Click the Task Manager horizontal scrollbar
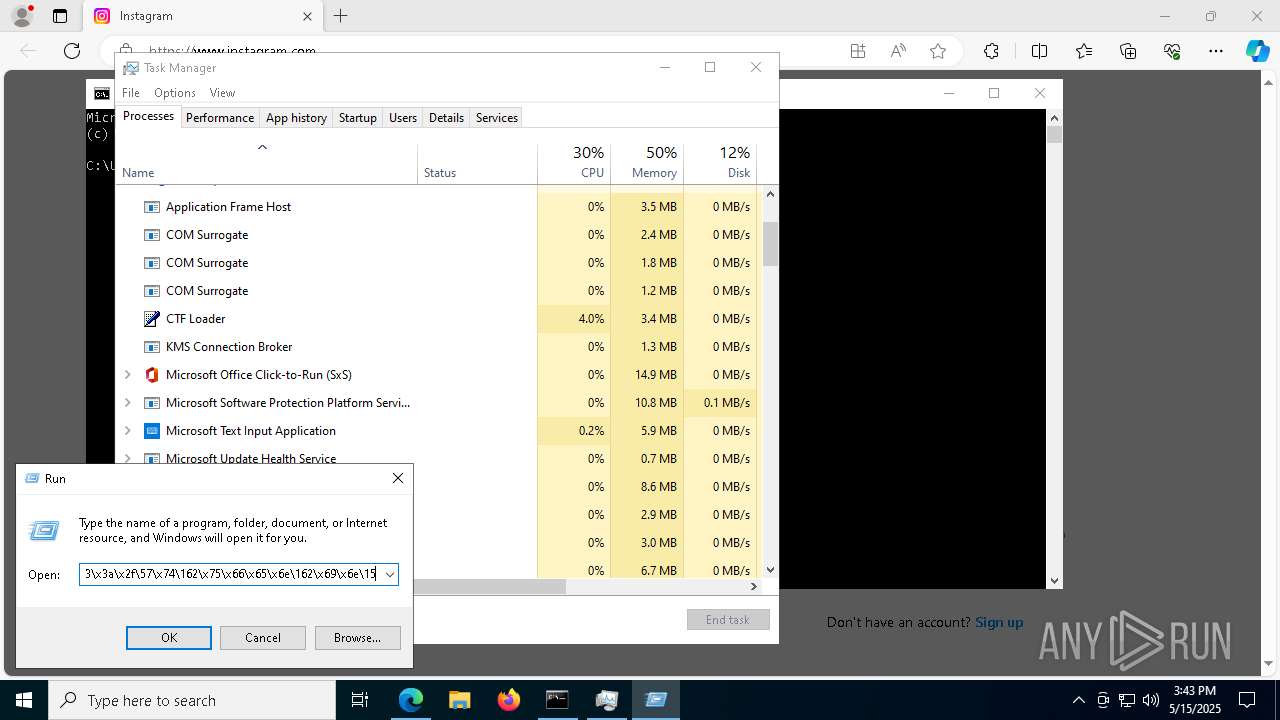 (490, 587)
